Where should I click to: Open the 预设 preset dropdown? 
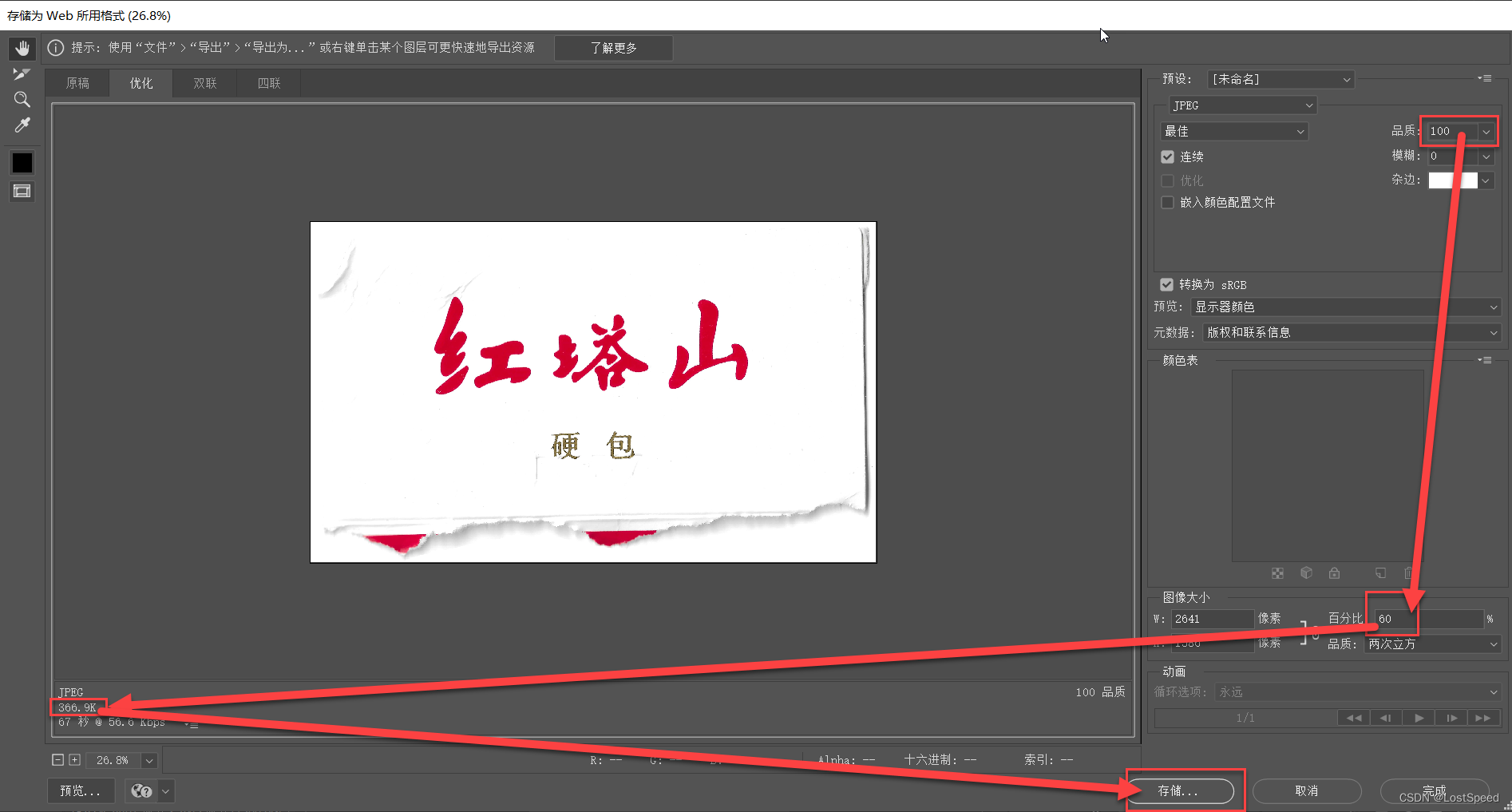1280,79
